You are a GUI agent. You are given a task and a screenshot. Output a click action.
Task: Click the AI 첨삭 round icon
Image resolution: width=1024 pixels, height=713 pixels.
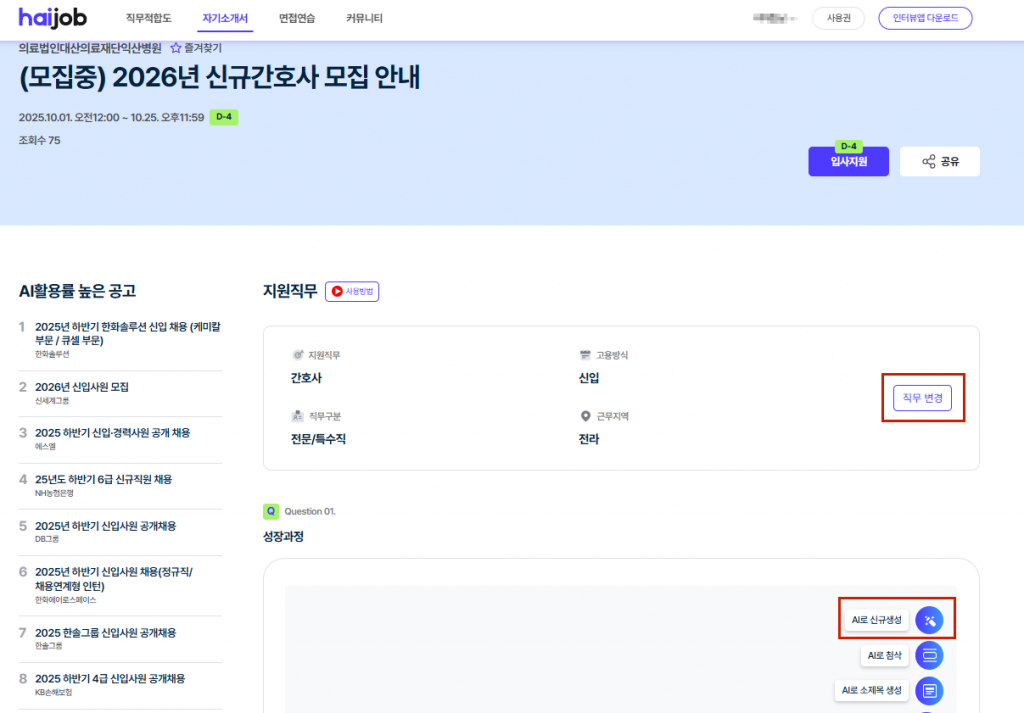929,656
